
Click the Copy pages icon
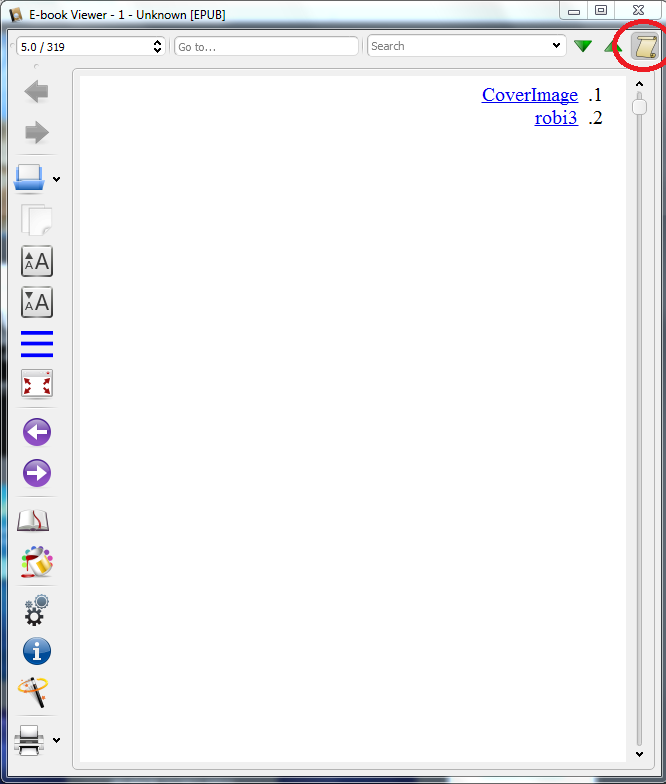(x=36, y=220)
